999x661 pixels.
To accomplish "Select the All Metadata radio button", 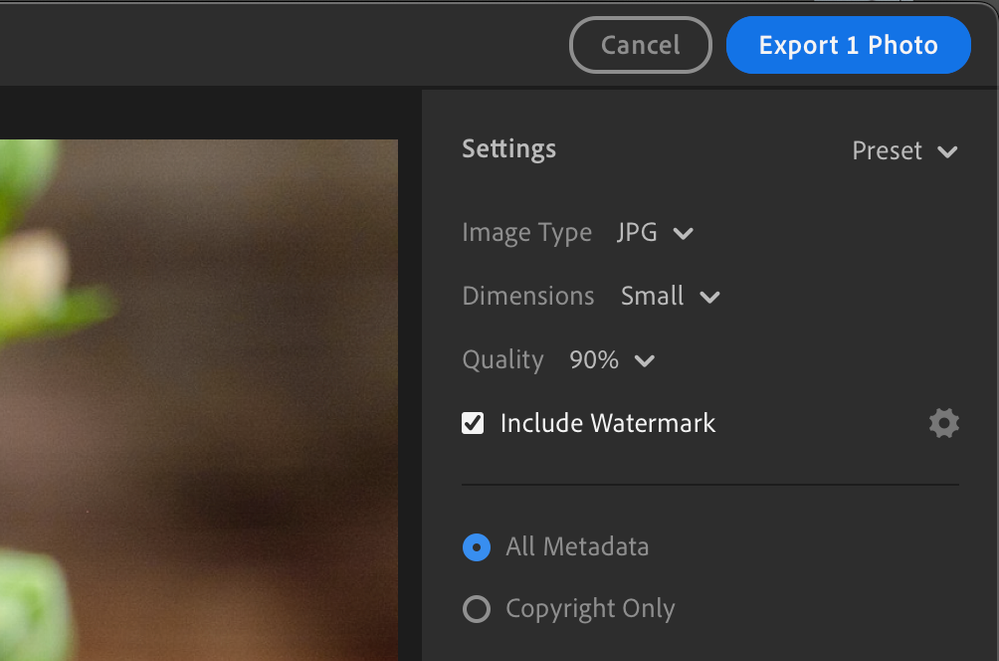I will coord(477,547).
